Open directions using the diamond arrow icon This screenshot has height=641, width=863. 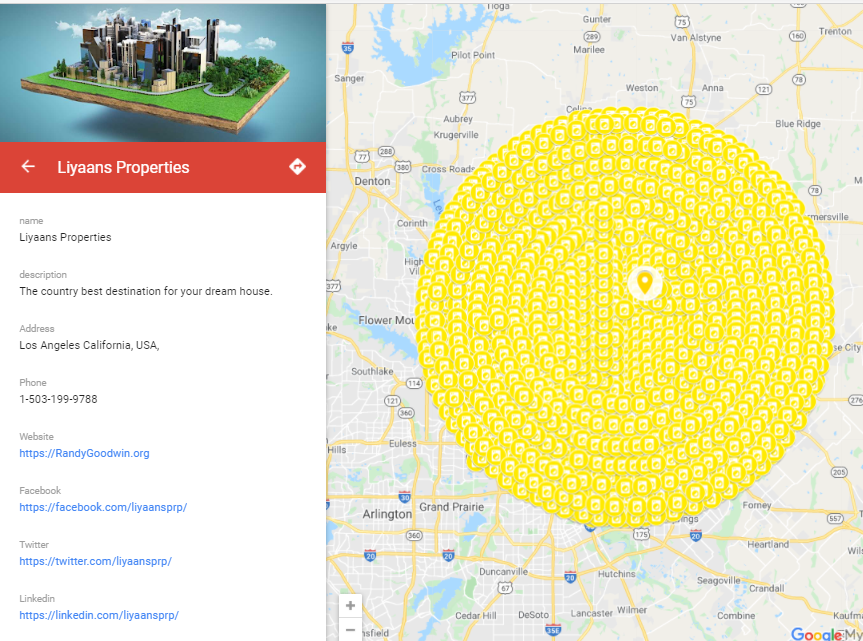(x=297, y=167)
